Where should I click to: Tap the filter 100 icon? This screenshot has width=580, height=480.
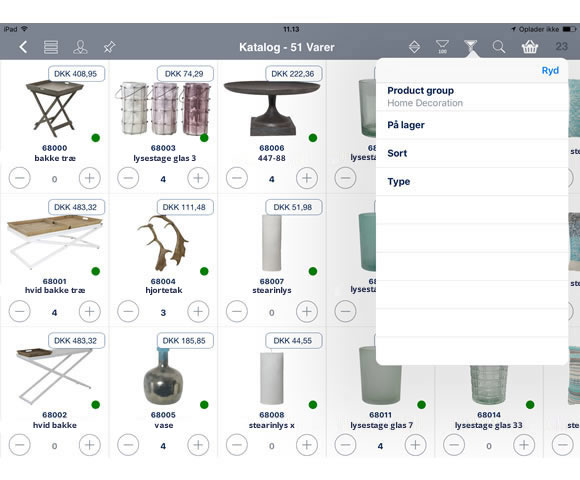(442, 47)
